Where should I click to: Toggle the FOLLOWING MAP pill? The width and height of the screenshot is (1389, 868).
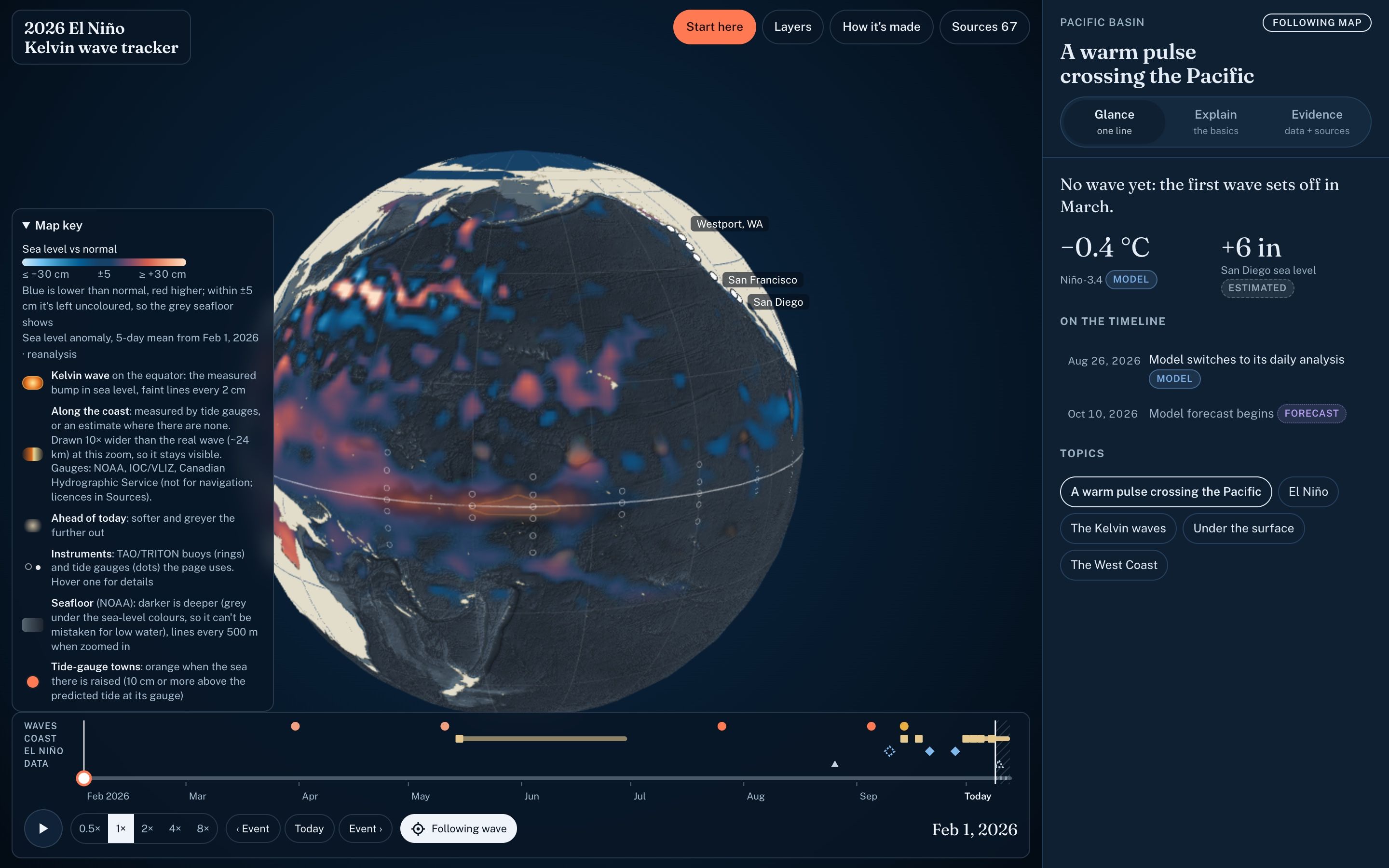[1317, 22]
